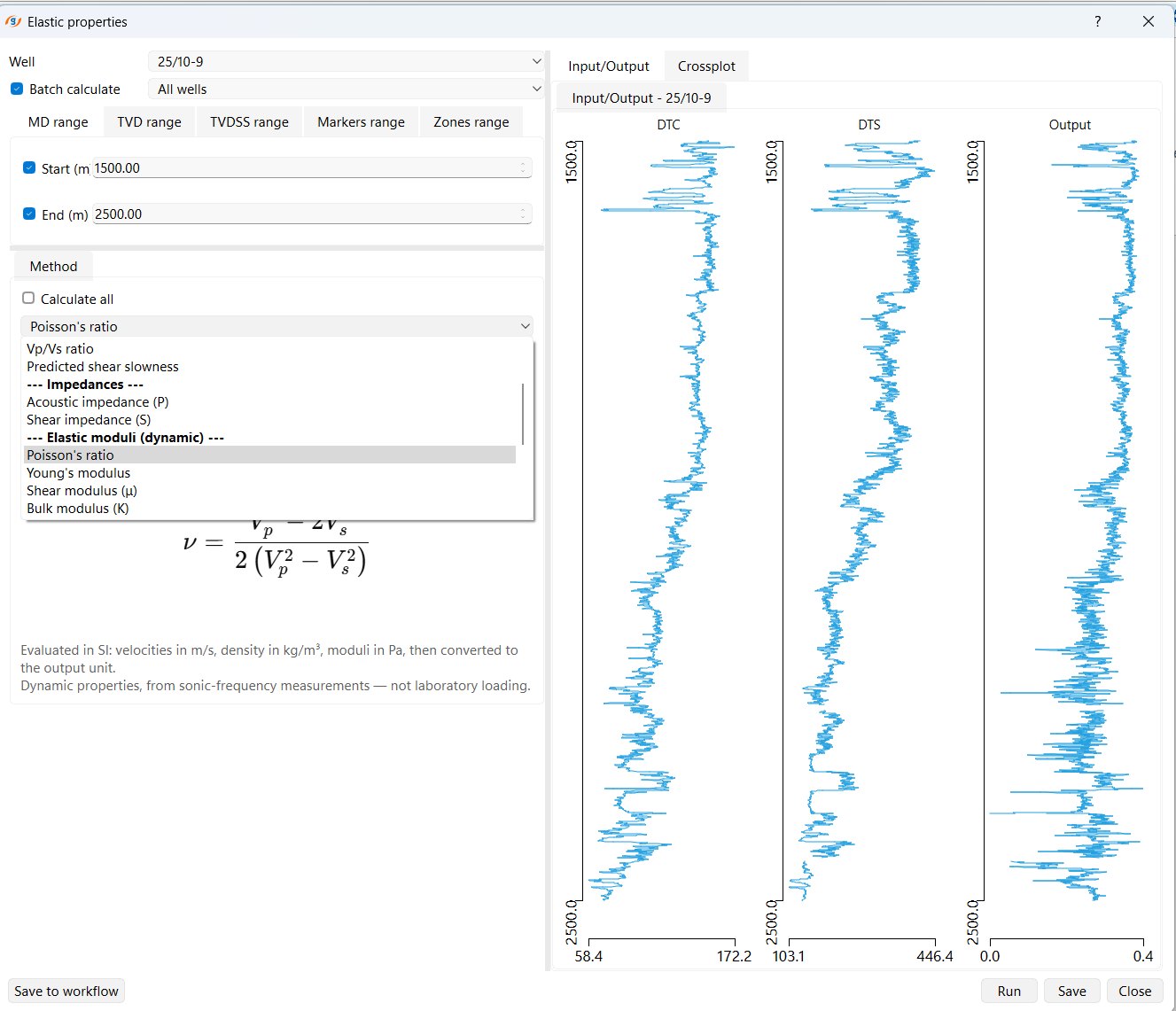
Task: Uncheck the End (m) checkbox
Action: (29, 214)
